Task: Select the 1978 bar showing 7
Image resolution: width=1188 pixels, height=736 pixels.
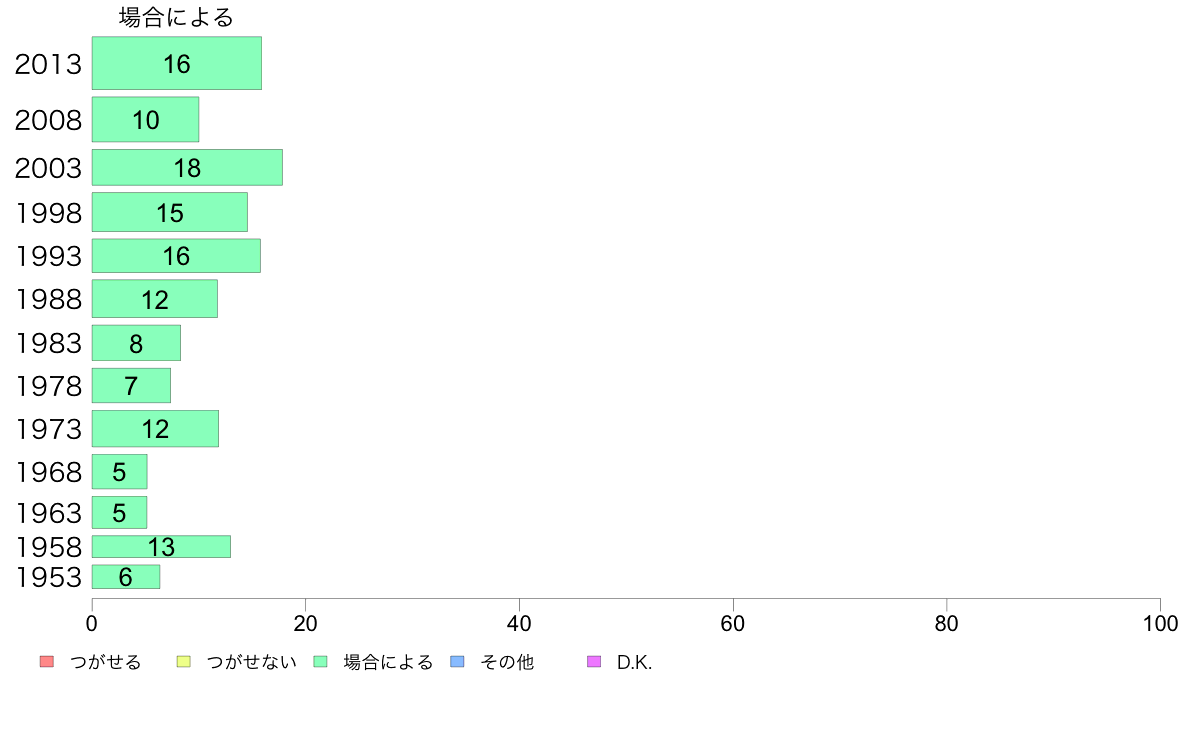Action: click(131, 386)
